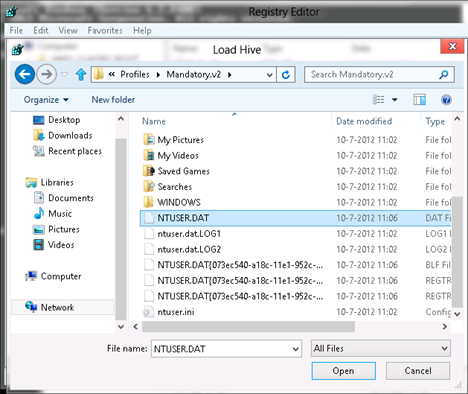The height and width of the screenshot is (394, 468).
Task: Expand the arrow after Mandatory.v2 breadcrumb
Action: pos(229,75)
